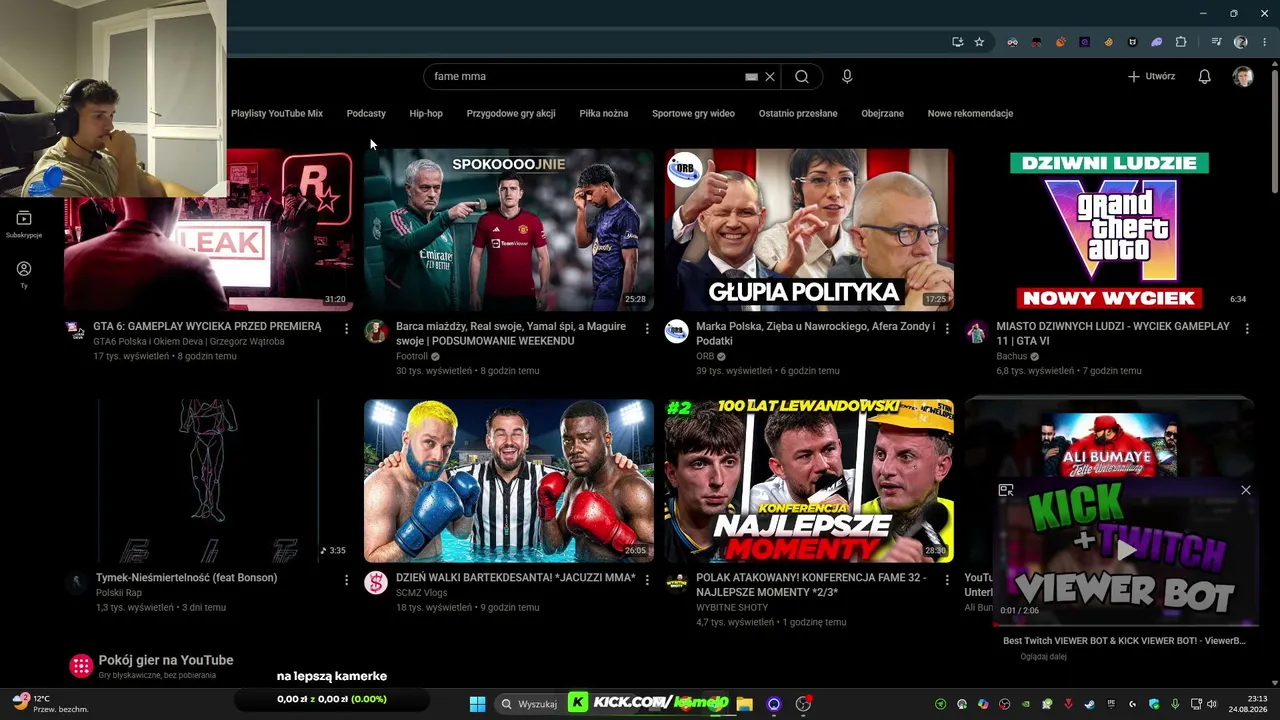Open the "SPOKOOOOJNIE" football video thumbnail

coord(509,230)
